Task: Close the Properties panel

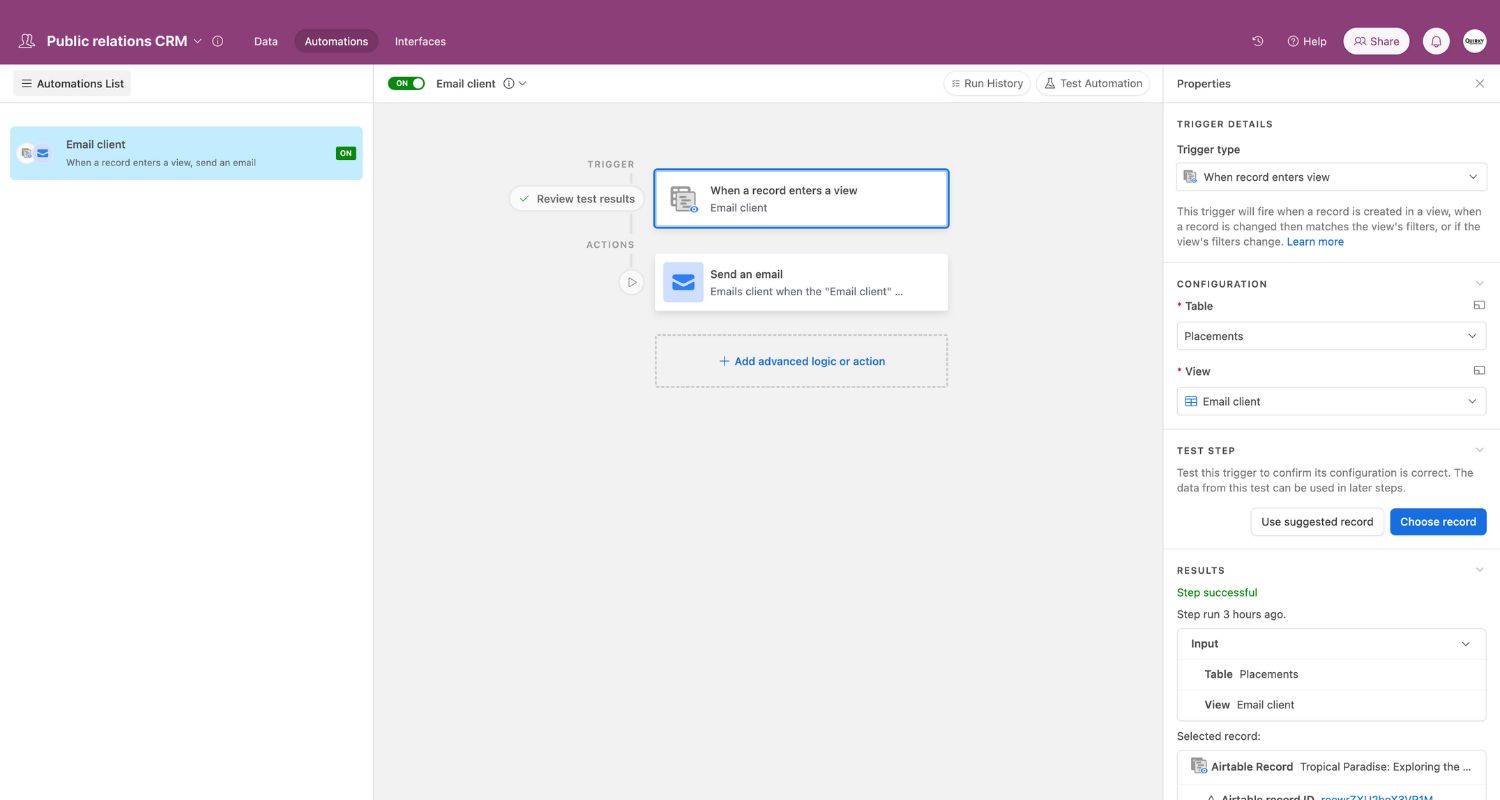Action: (x=1480, y=84)
